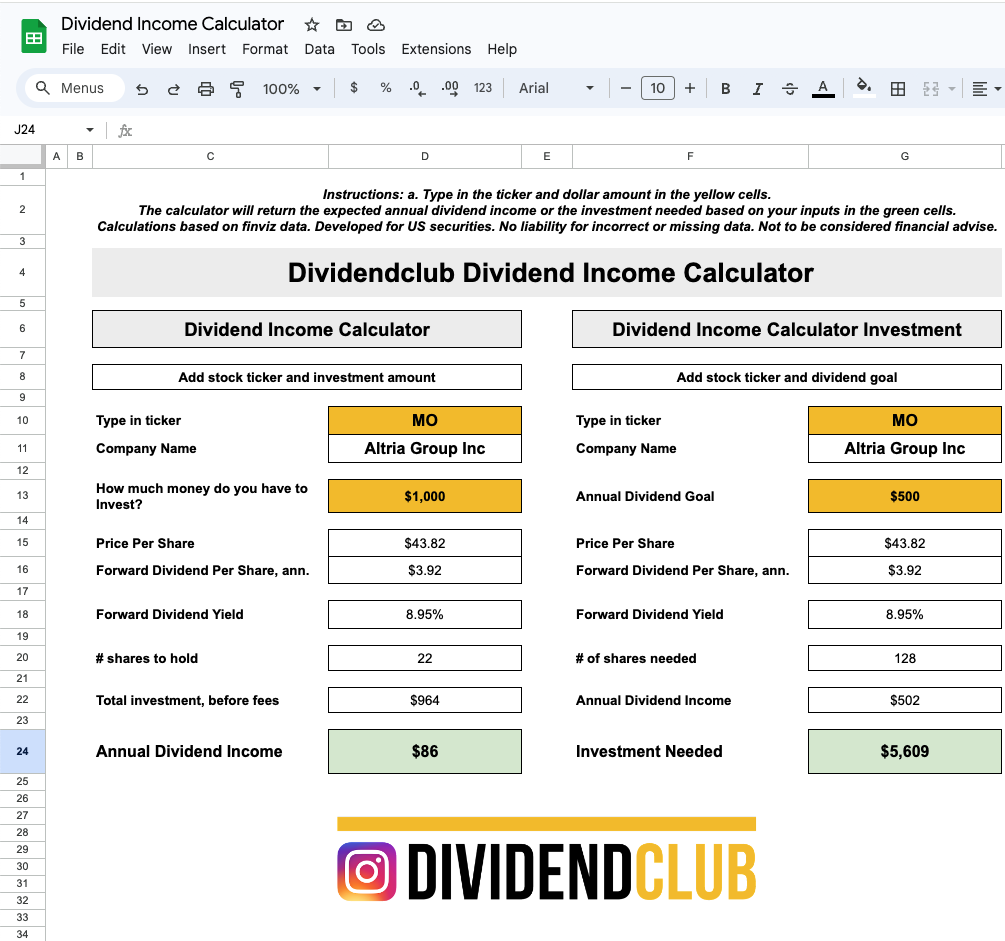Click the Increase decimal places icon

point(448,88)
